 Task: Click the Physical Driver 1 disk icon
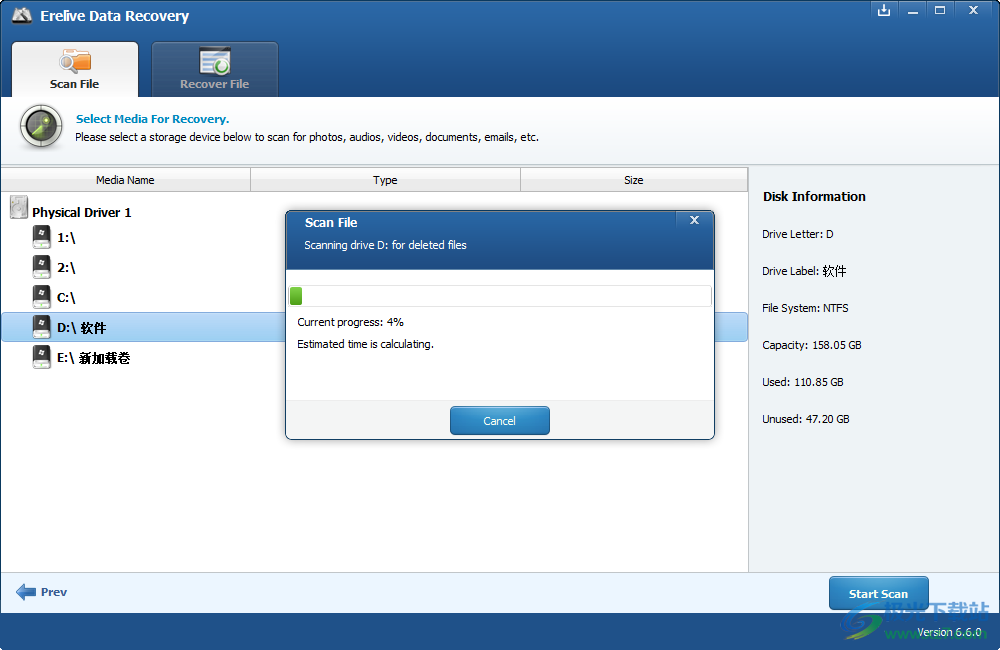coord(19,207)
